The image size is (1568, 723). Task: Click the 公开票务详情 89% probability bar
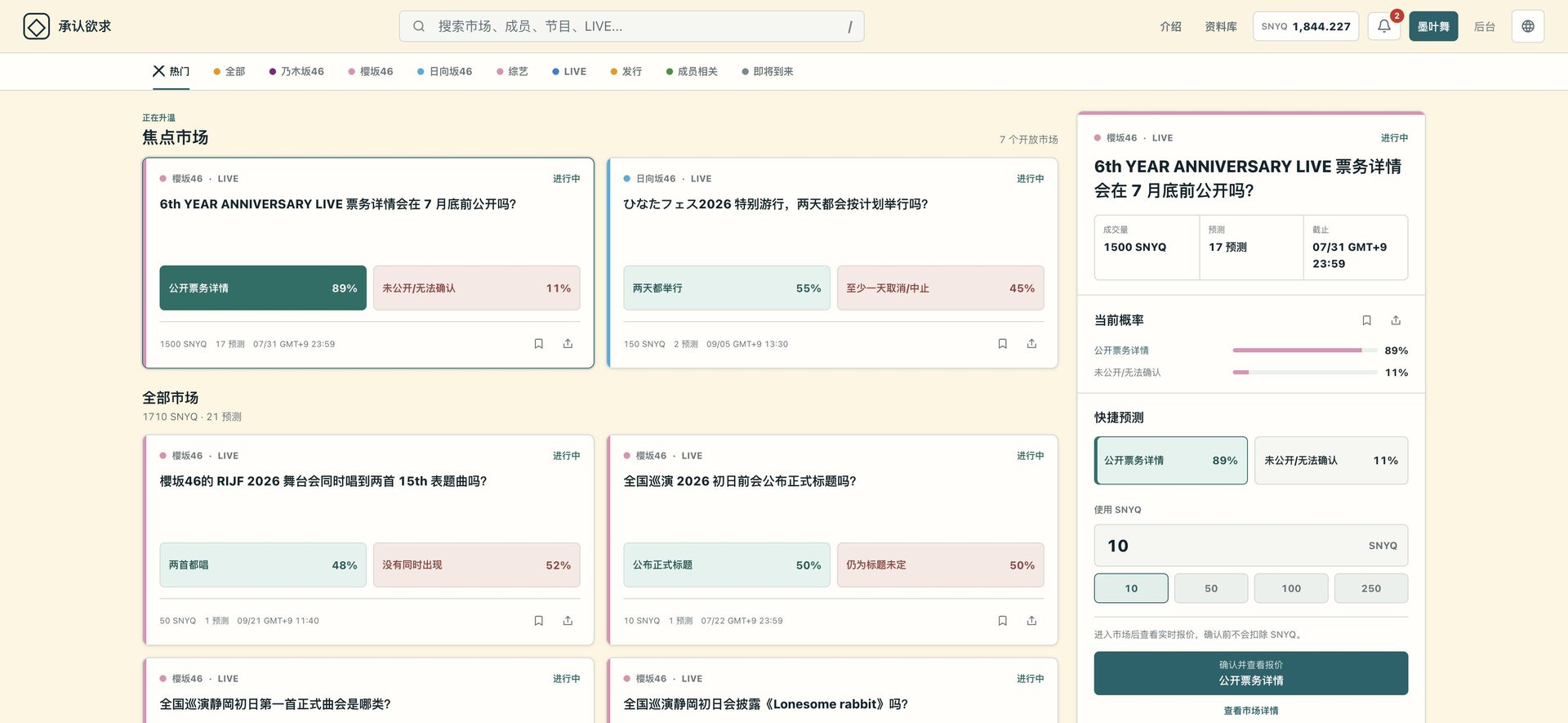pos(1305,350)
